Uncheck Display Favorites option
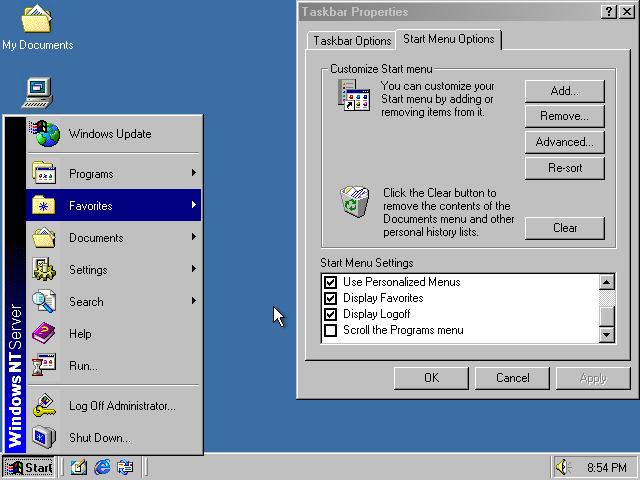The height and width of the screenshot is (480, 640). [x=330, y=298]
